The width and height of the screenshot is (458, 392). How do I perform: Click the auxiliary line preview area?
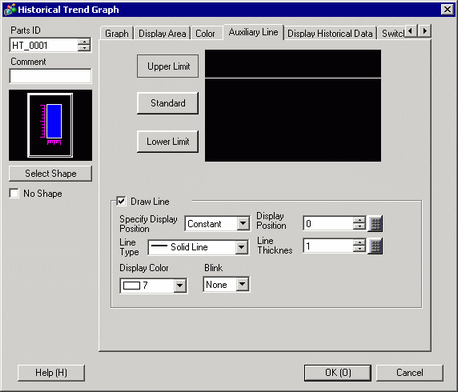point(293,106)
